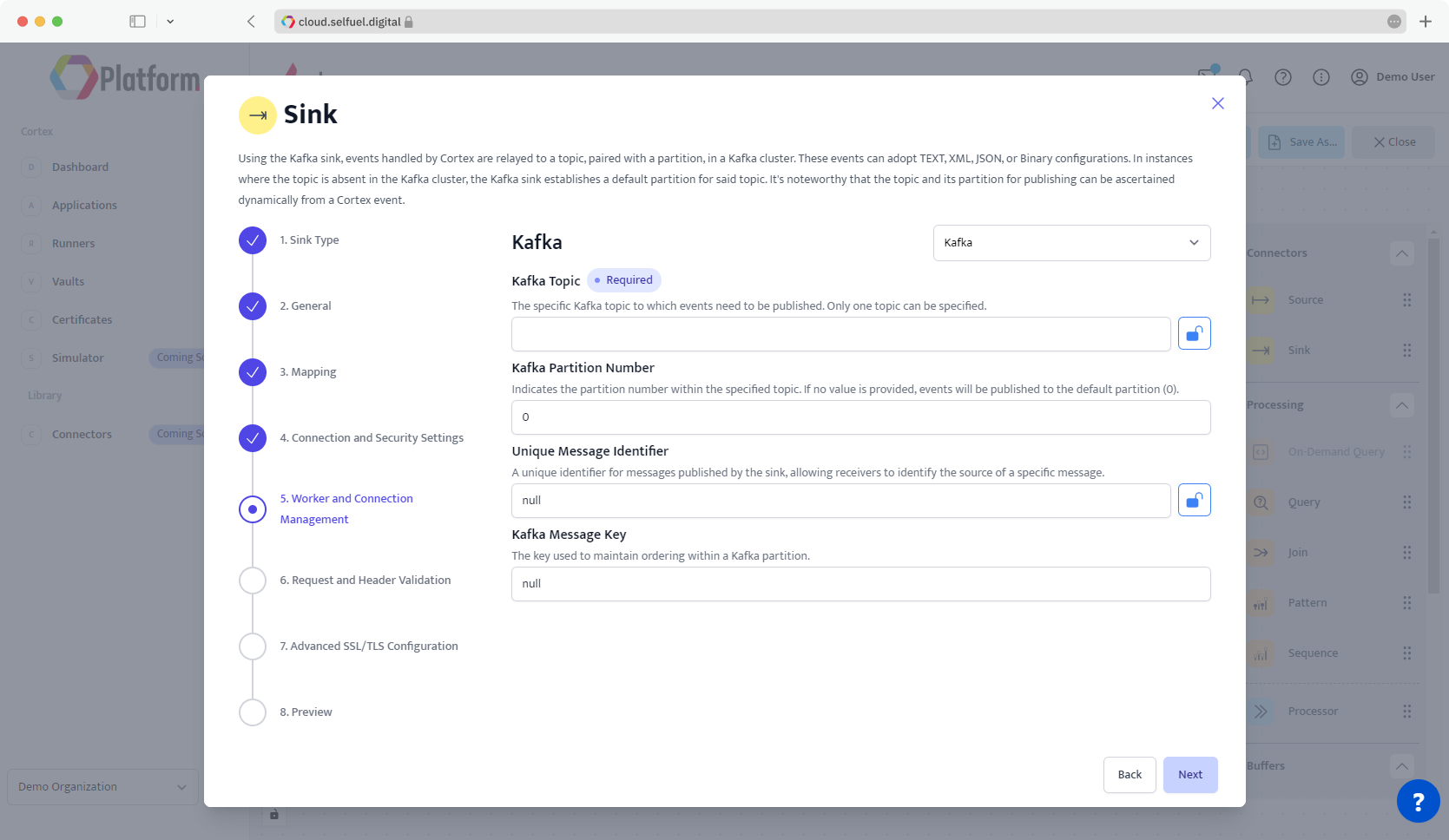This screenshot has height=840, width=1449.
Task: Click the Query magnifier icon
Action: (1261, 502)
